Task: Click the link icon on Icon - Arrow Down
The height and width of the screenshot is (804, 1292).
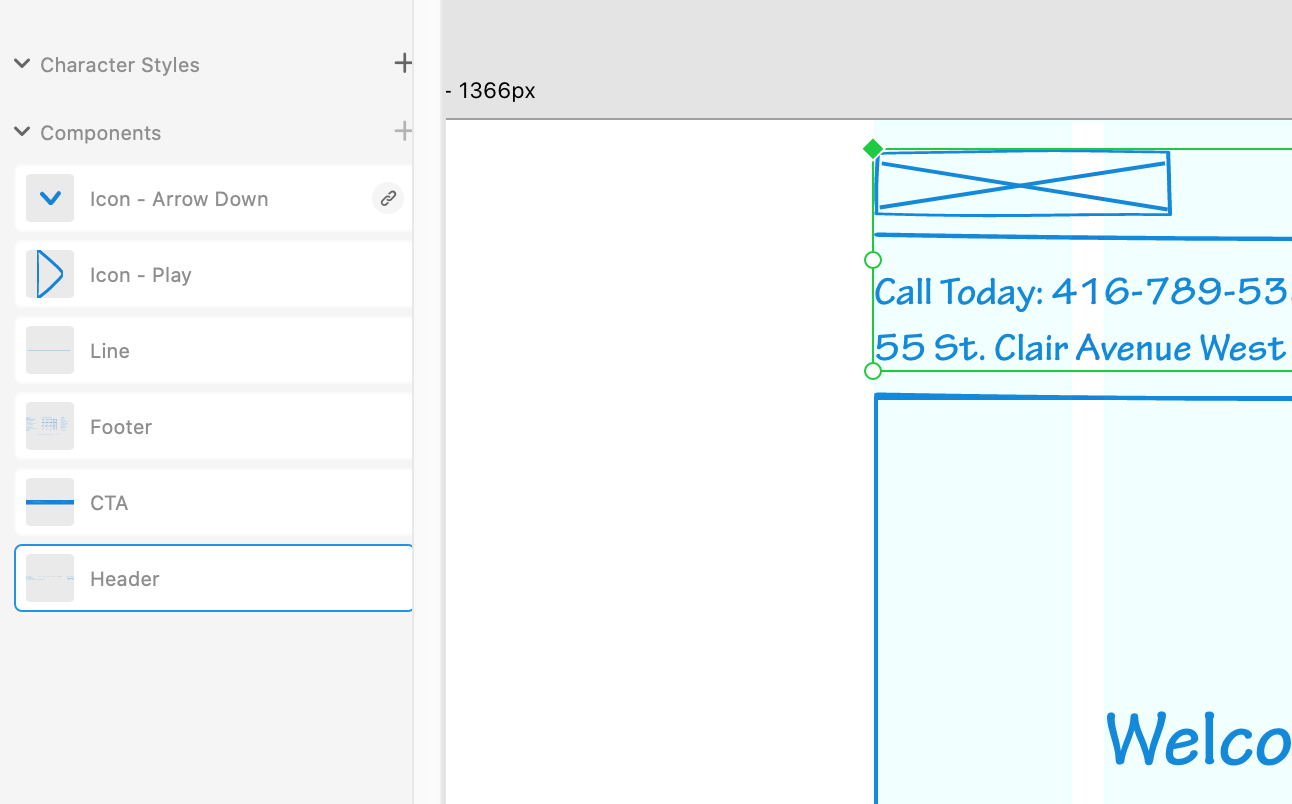Action: click(388, 198)
